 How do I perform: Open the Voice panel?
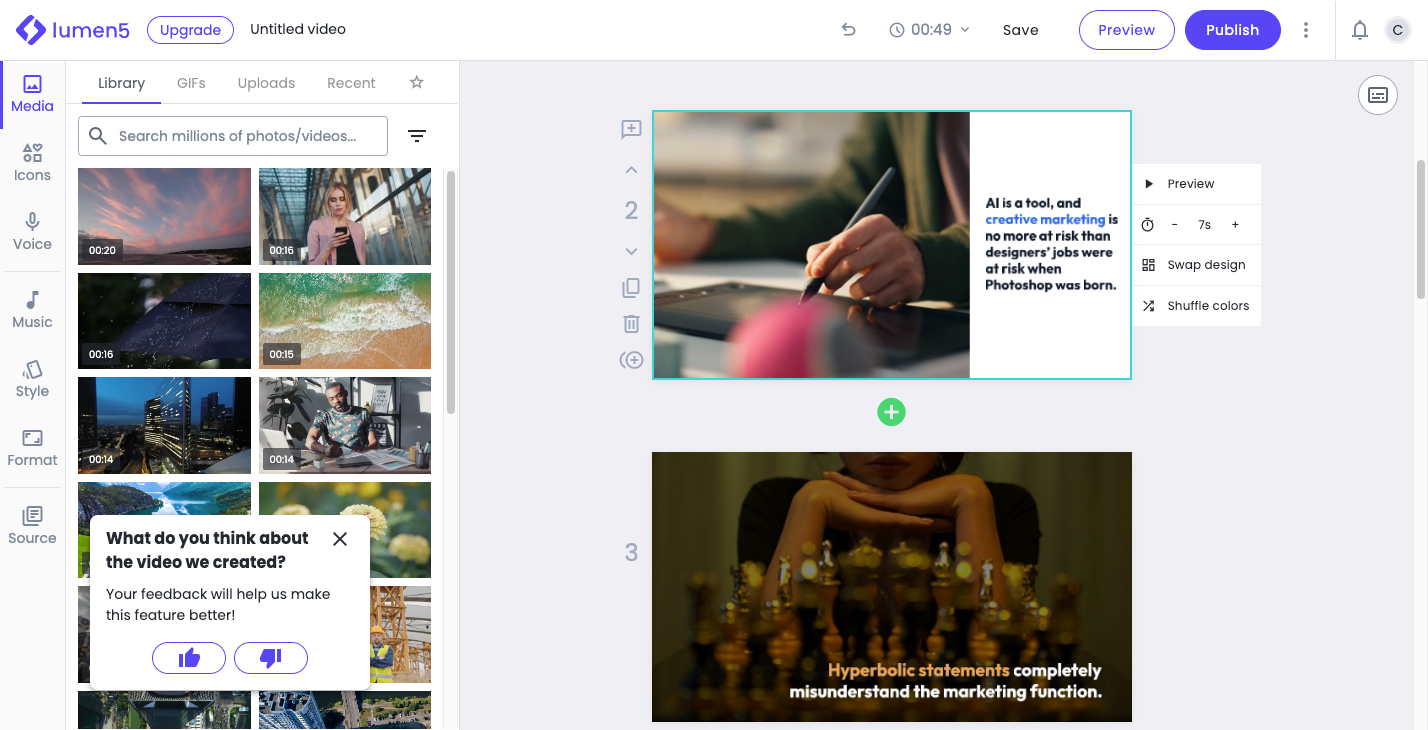click(32, 232)
